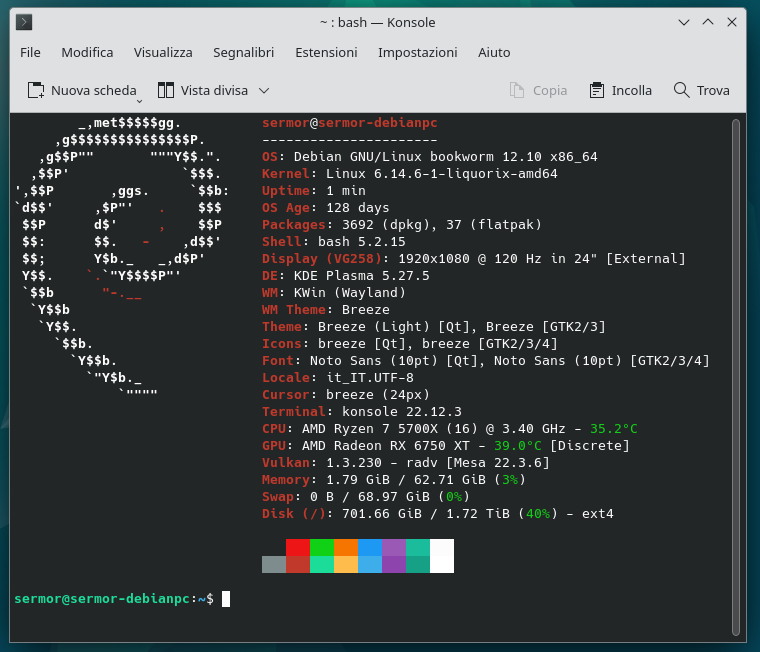The height and width of the screenshot is (652, 760).
Task: Click the 'Swap: 0 B / 68.97 GiB' line
Action: tap(365, 496)
